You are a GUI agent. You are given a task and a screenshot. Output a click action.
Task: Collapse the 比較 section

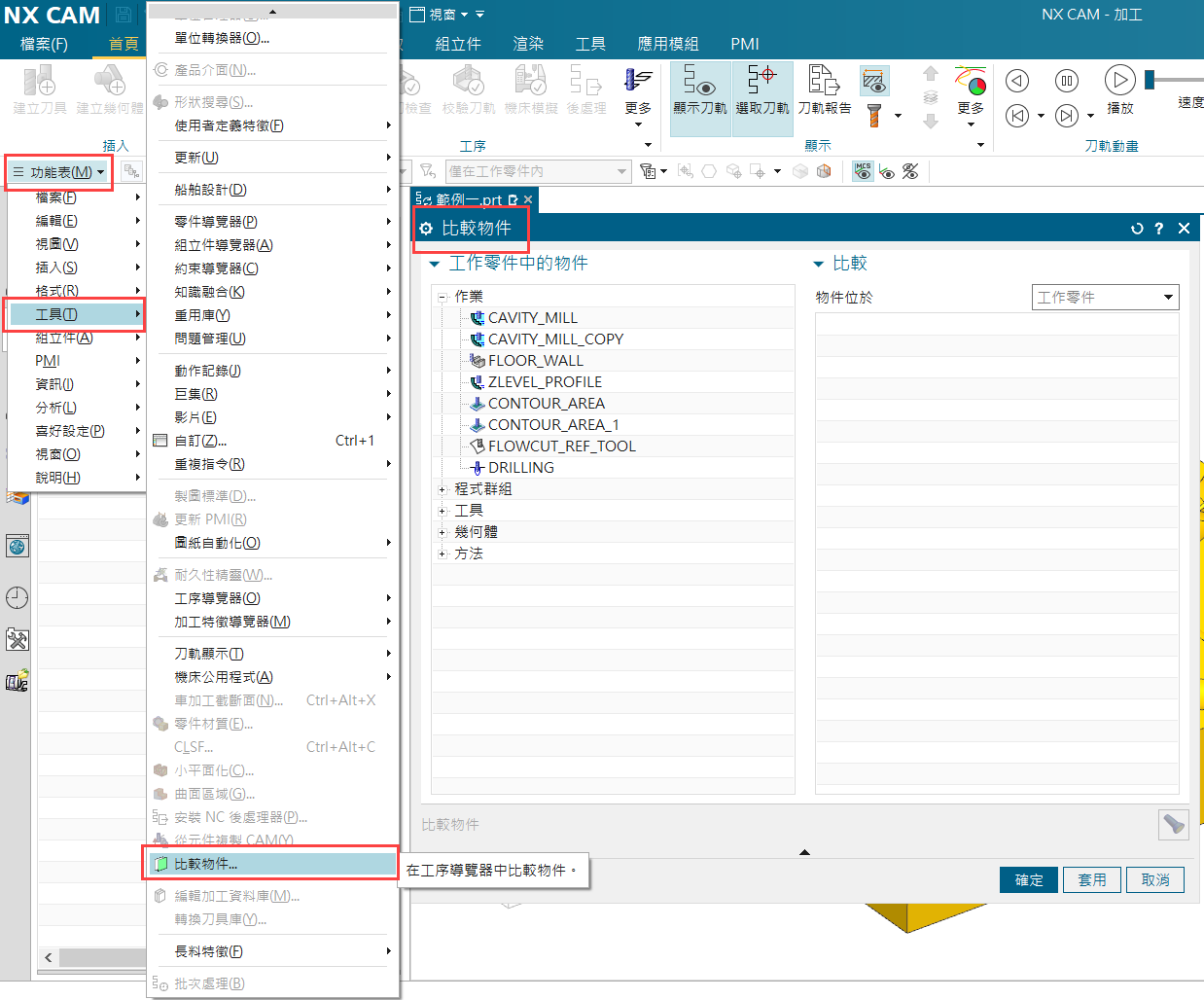point(818,264)
